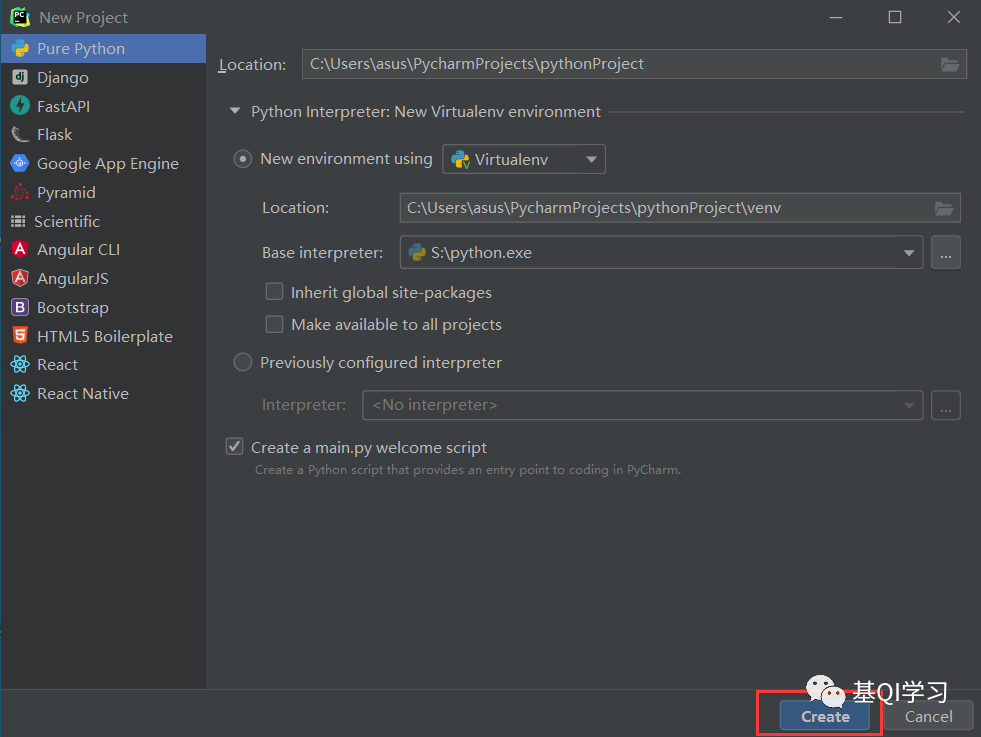
Task: Click the ellipsis button beside Base interpreter
Action: [945, 253]
